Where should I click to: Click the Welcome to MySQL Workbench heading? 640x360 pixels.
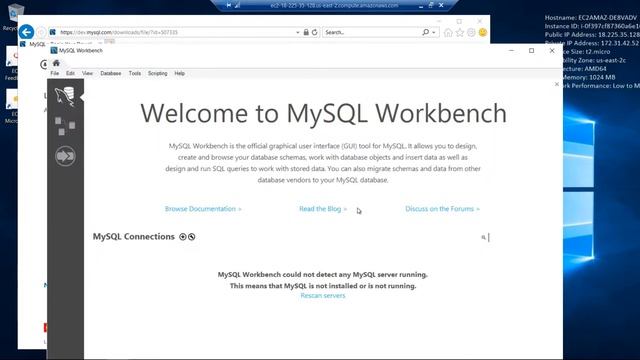[324, 113]
